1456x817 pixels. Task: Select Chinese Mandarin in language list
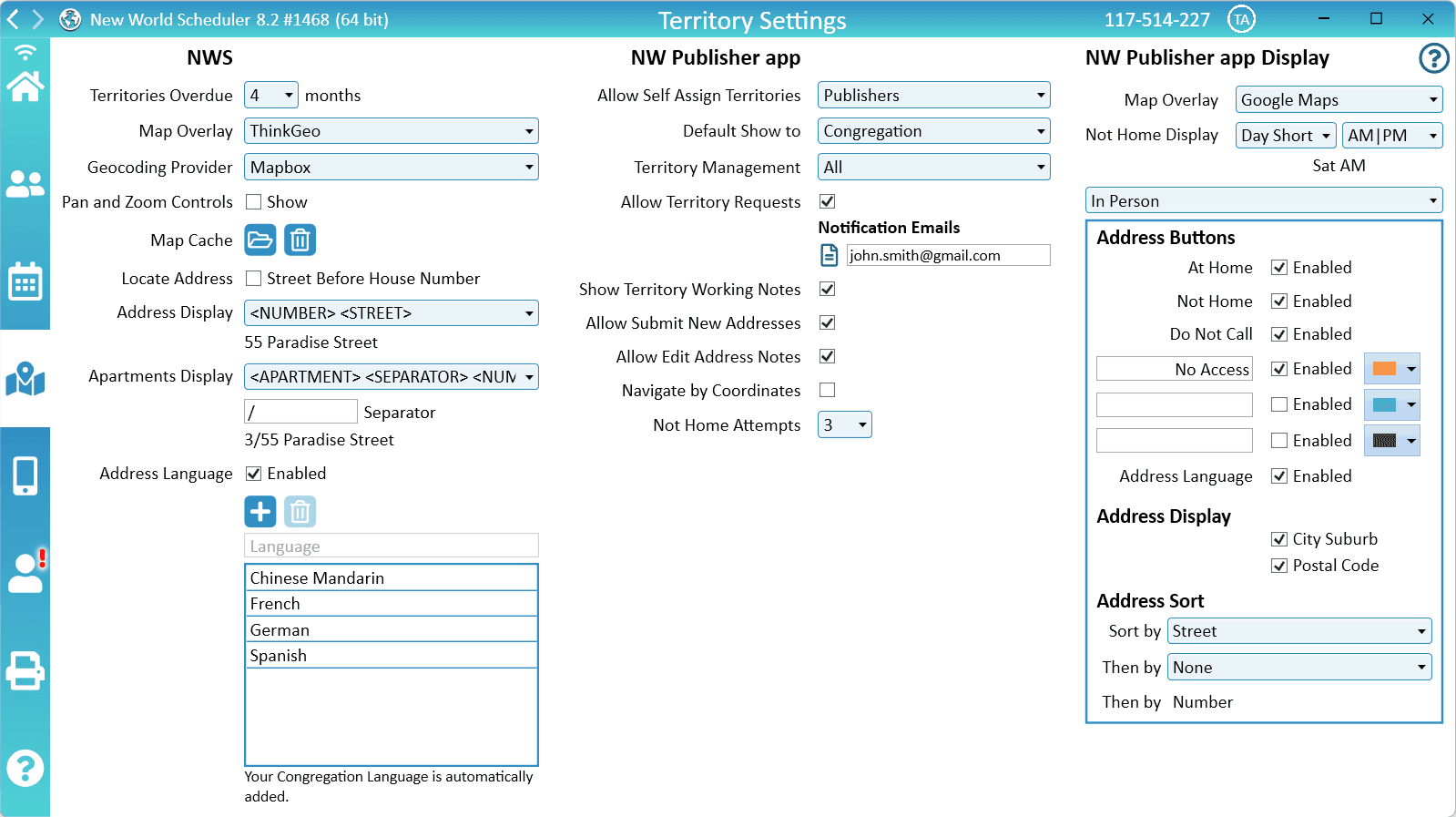tap(392, 578)
